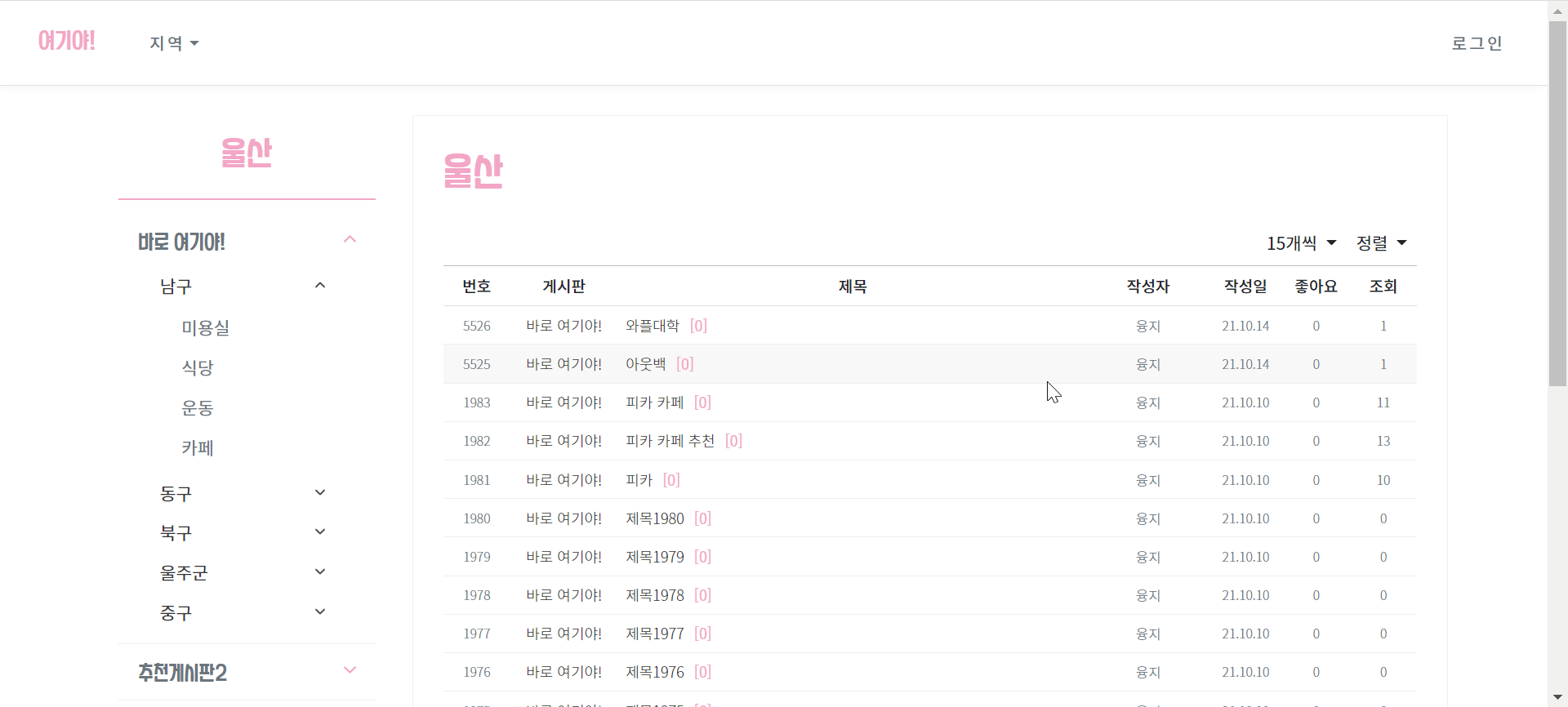This screenshot has width=1568, height=707.
Task: Click the 조회 column header
Action: click(1383, 287)
